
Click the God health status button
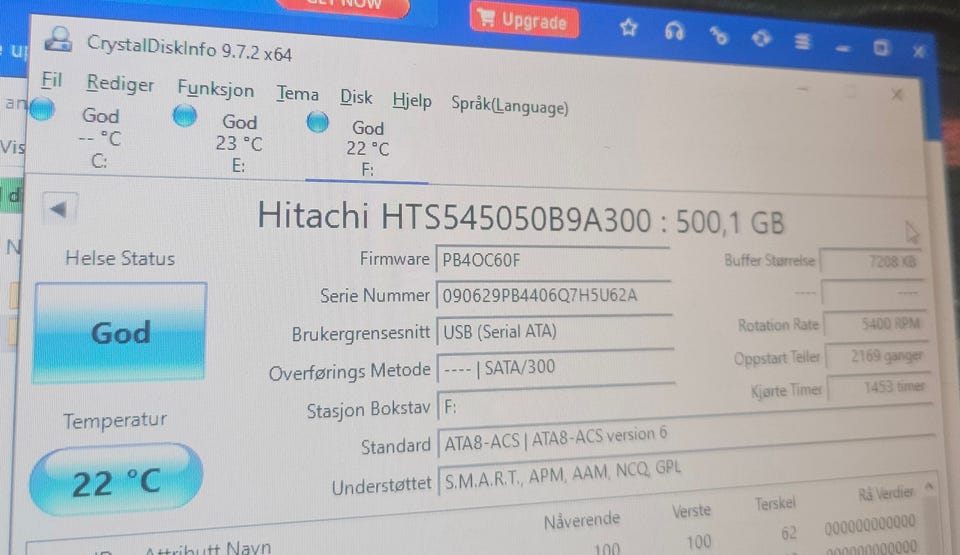[119, 333]
